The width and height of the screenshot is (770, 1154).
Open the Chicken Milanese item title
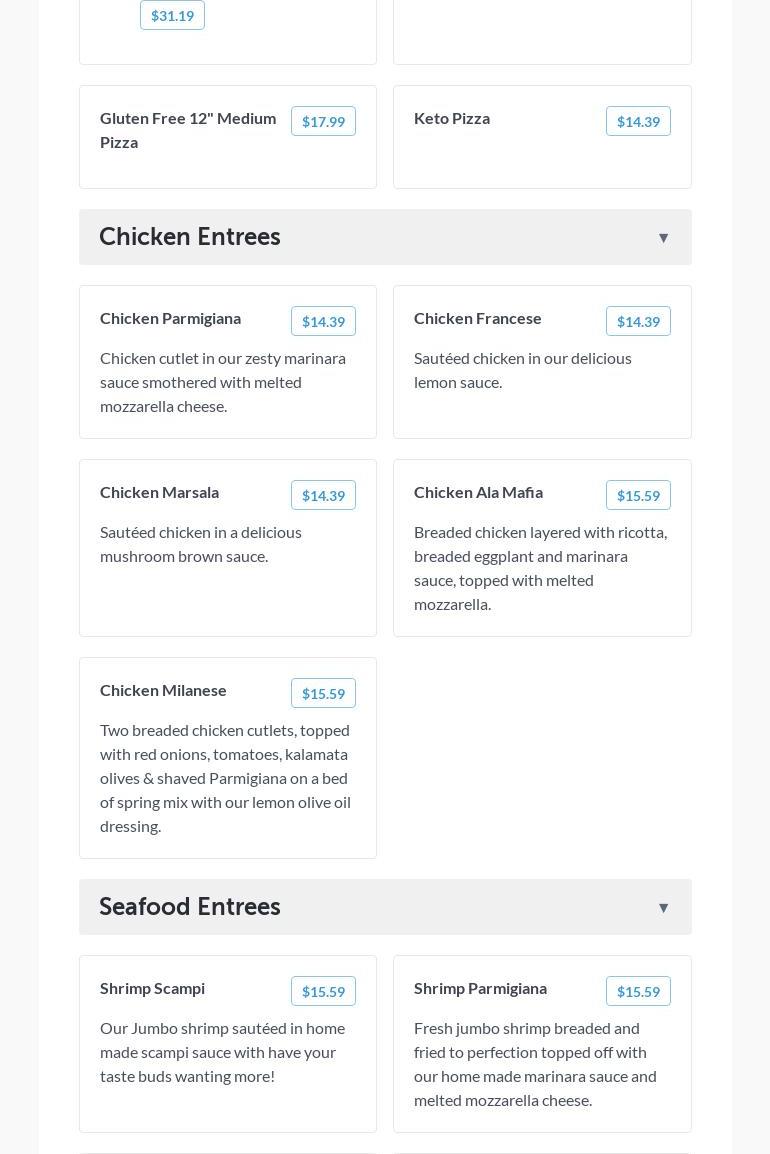point(163,690)
